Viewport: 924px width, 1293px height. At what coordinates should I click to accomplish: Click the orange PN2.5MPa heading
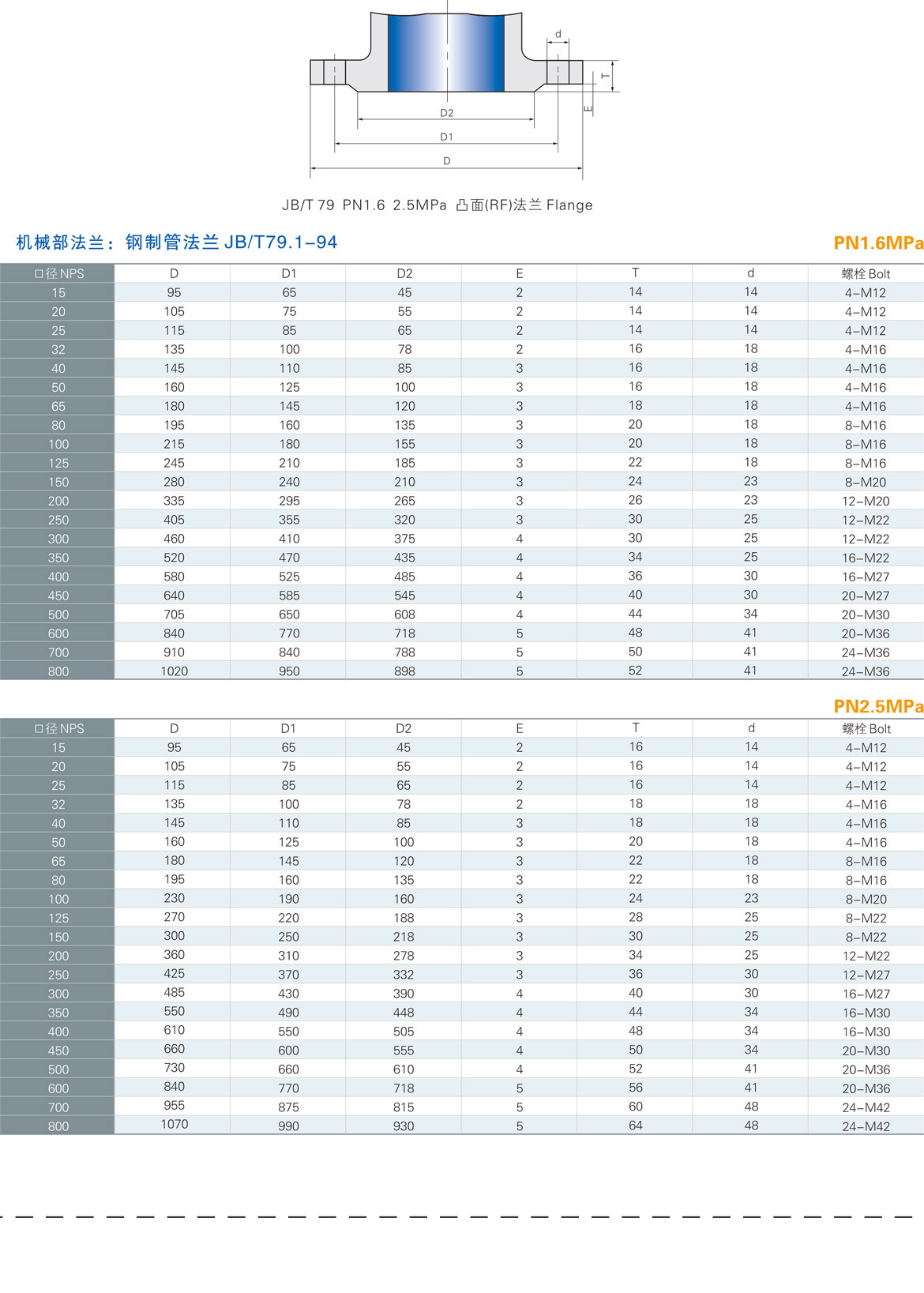click(x=877, y=706)
